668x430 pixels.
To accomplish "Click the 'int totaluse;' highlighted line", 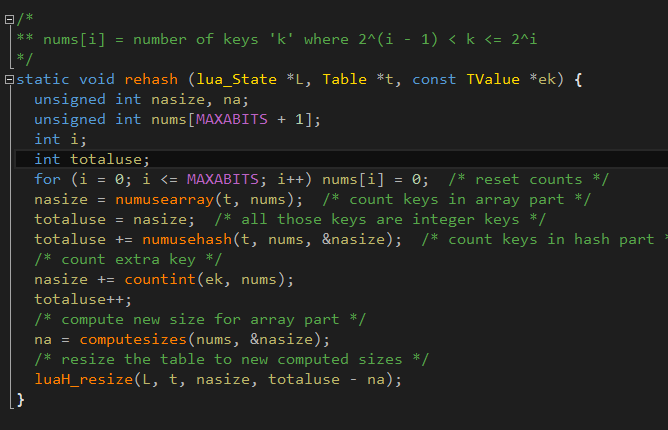I will (x=92, y=159).
